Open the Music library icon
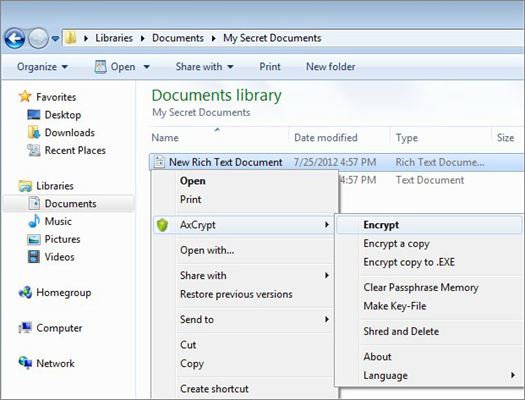This screenshot has width=525, height=400. point(34,221)
